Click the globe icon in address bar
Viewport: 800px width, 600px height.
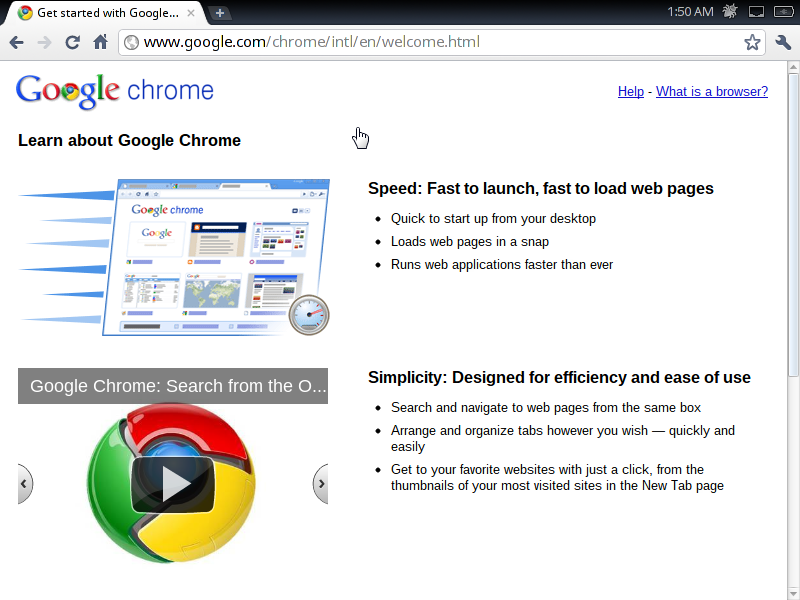click(x=132, y=42)
